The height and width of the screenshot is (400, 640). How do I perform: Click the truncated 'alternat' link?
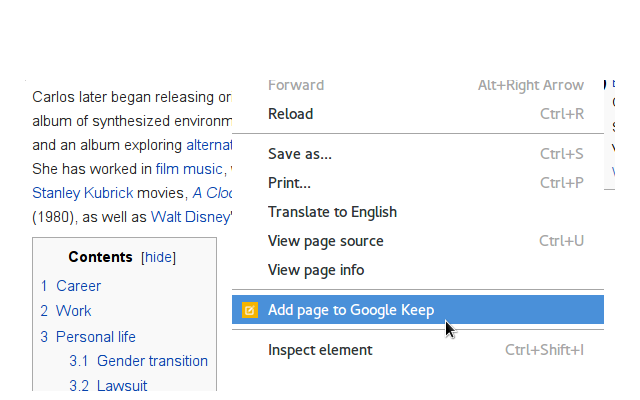209,145
